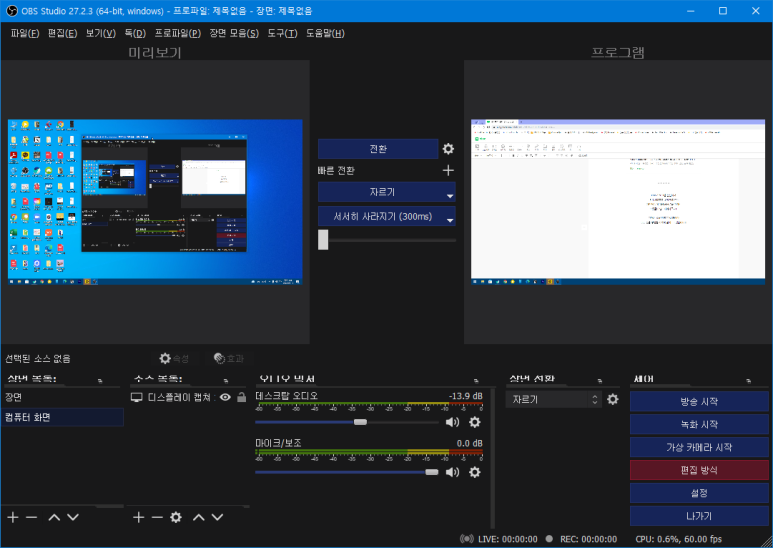Select the 장면 scene in list
Viewport: 773px width, 548px height.
point(62,397)
